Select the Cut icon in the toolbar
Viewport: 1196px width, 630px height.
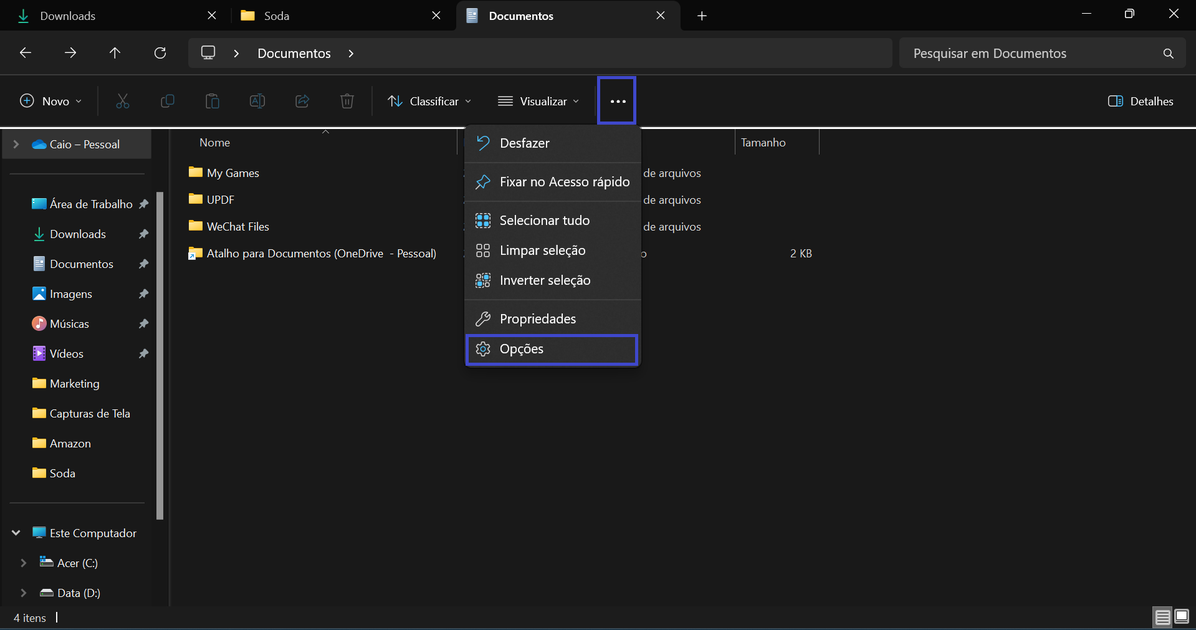[x=122, y=101]
